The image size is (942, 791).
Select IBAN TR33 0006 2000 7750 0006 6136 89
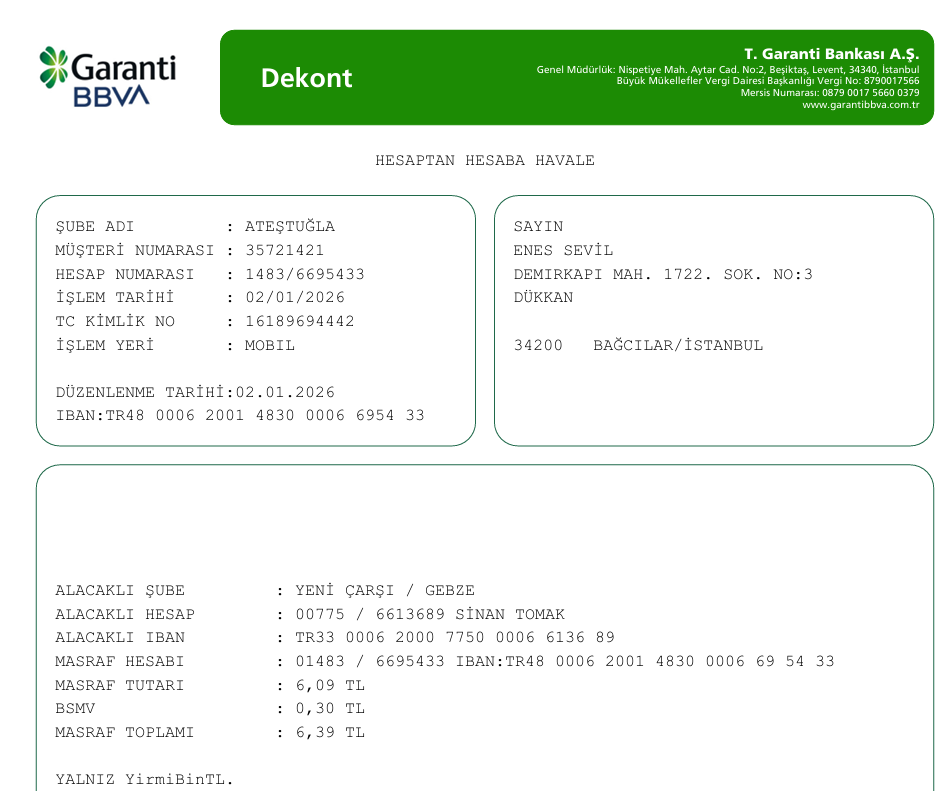[x=455, y=637]
